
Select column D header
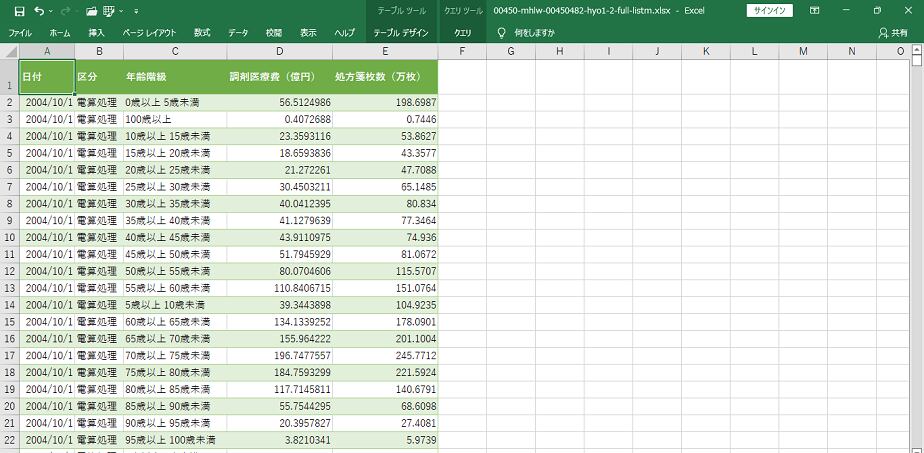click(x=280, y=51)
